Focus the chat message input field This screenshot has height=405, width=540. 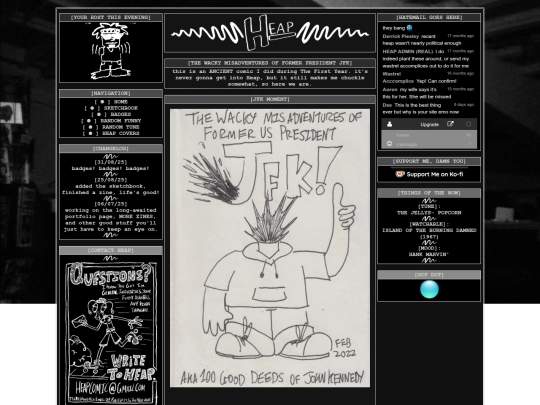[x=429, y=144]
